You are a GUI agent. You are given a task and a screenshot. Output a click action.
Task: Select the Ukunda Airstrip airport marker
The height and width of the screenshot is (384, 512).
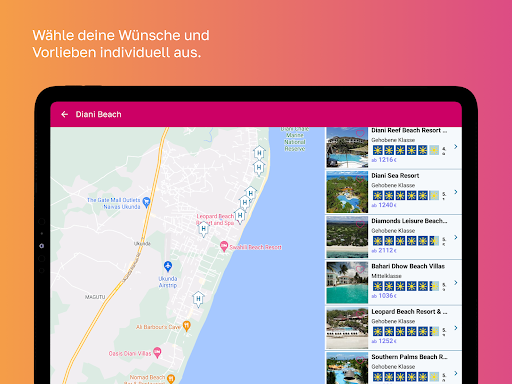pyautogui.click(x=168, y=266)
